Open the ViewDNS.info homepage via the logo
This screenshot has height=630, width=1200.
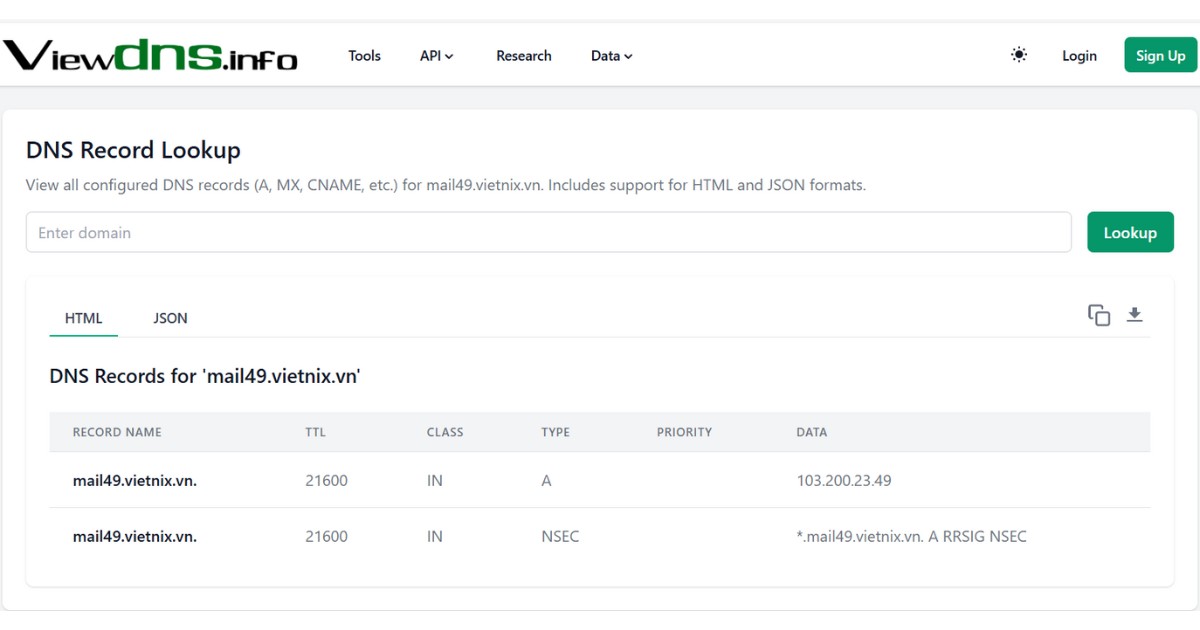point(150,57)
